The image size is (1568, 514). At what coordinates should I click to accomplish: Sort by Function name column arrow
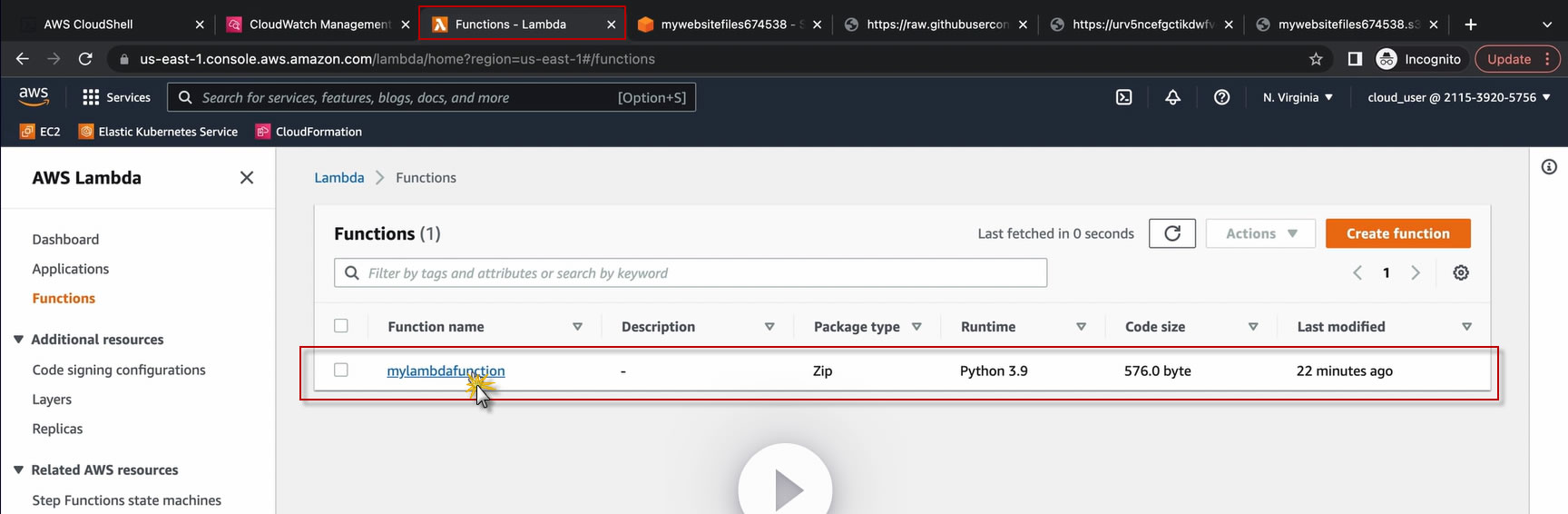(x=577, y=327)
